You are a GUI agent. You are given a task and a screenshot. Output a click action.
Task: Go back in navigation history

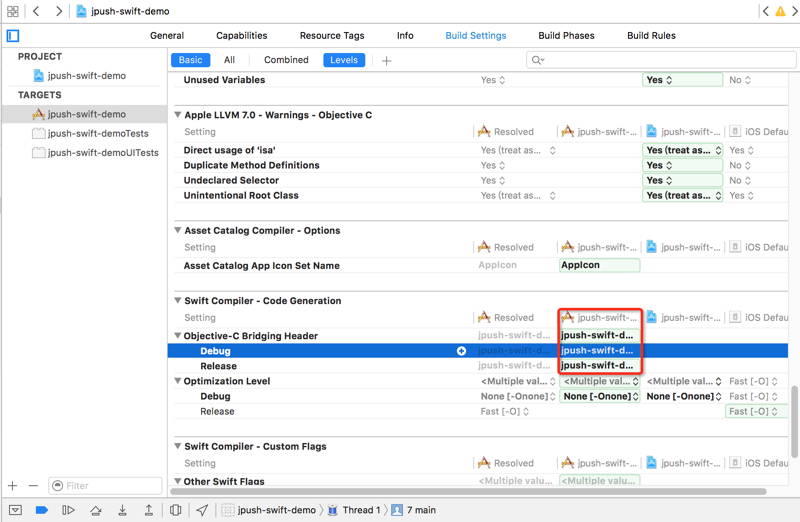point(36,11)
